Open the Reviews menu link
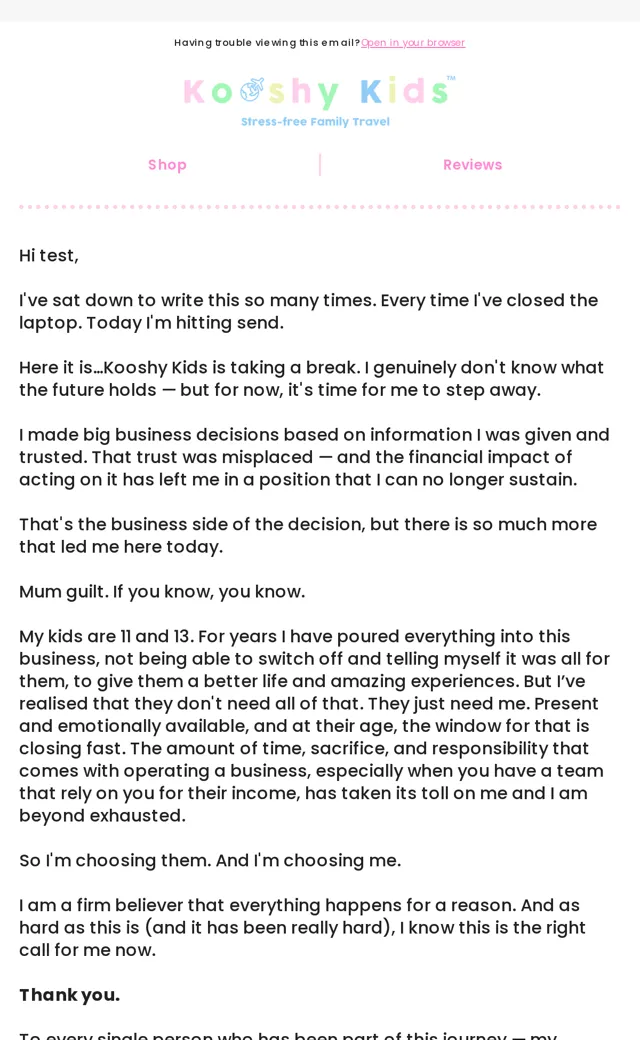 pos(472,164)
